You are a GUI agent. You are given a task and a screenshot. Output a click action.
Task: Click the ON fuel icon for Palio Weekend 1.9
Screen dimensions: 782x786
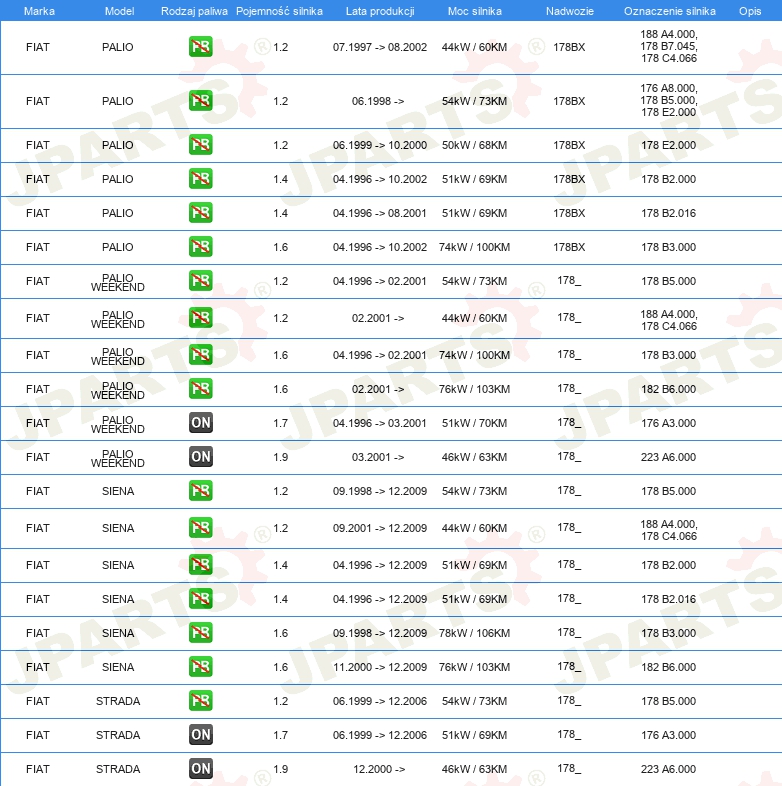[x=200, y=457]
